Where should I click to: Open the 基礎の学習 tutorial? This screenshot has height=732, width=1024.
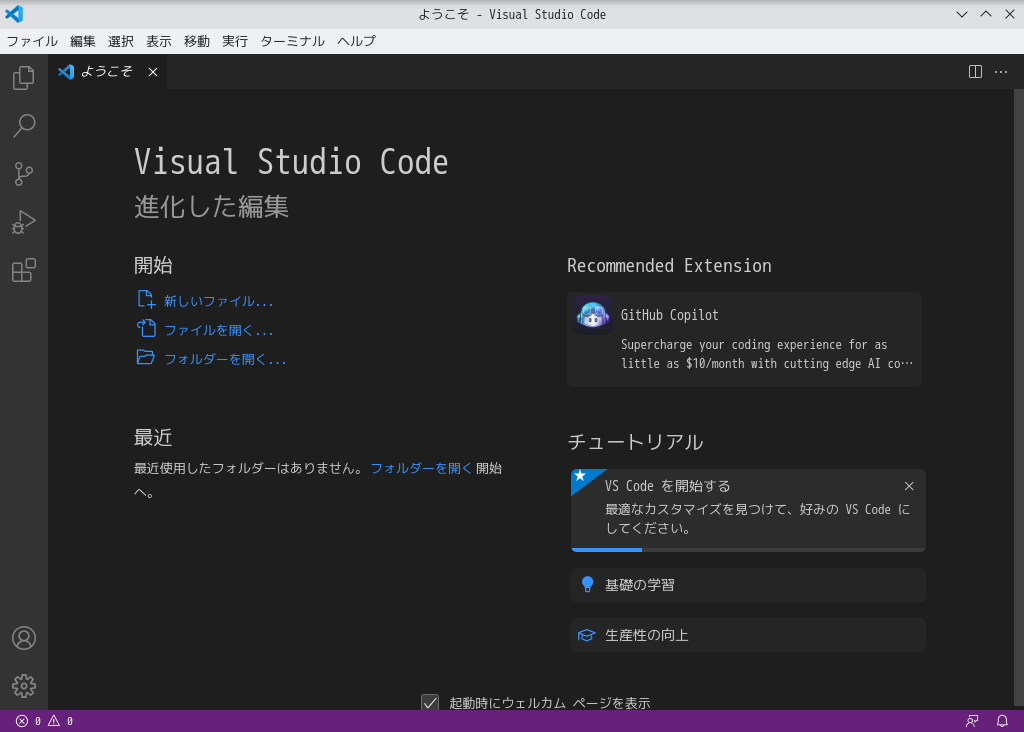coord(748,585)
